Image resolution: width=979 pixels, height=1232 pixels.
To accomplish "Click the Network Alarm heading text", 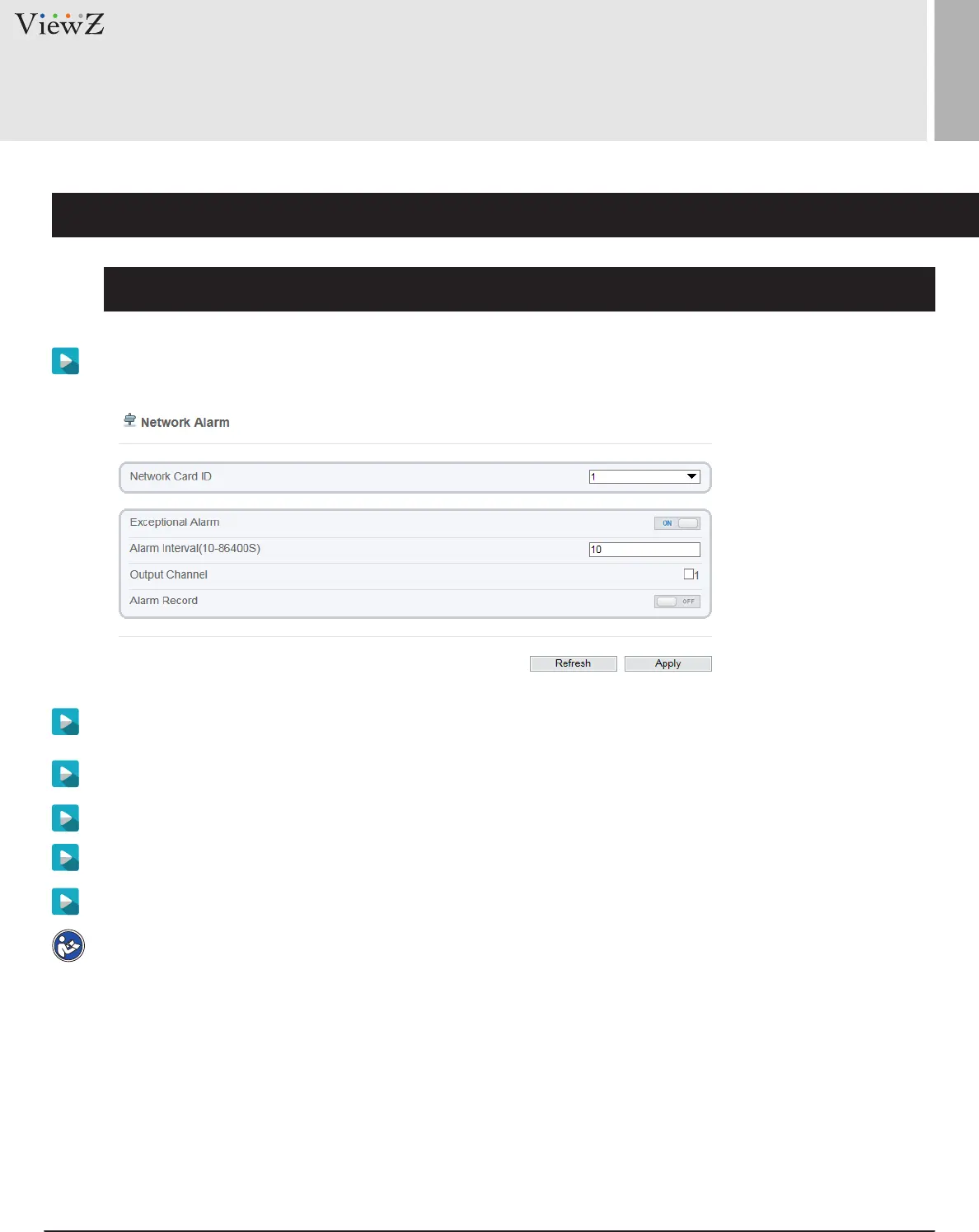I will point(185,423).
